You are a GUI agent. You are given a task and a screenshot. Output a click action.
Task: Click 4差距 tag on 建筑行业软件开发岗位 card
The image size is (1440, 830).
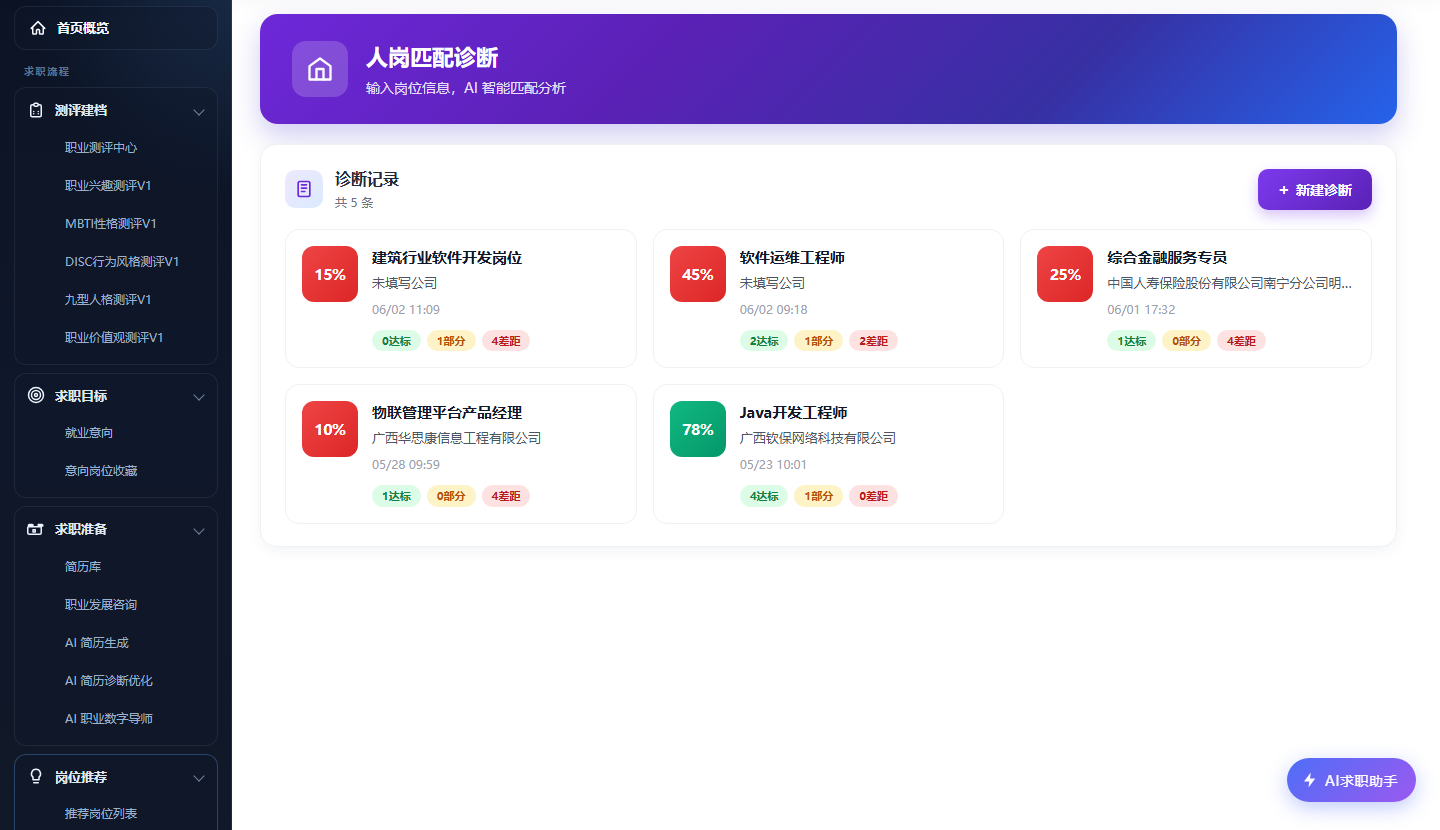click(506, 341)
